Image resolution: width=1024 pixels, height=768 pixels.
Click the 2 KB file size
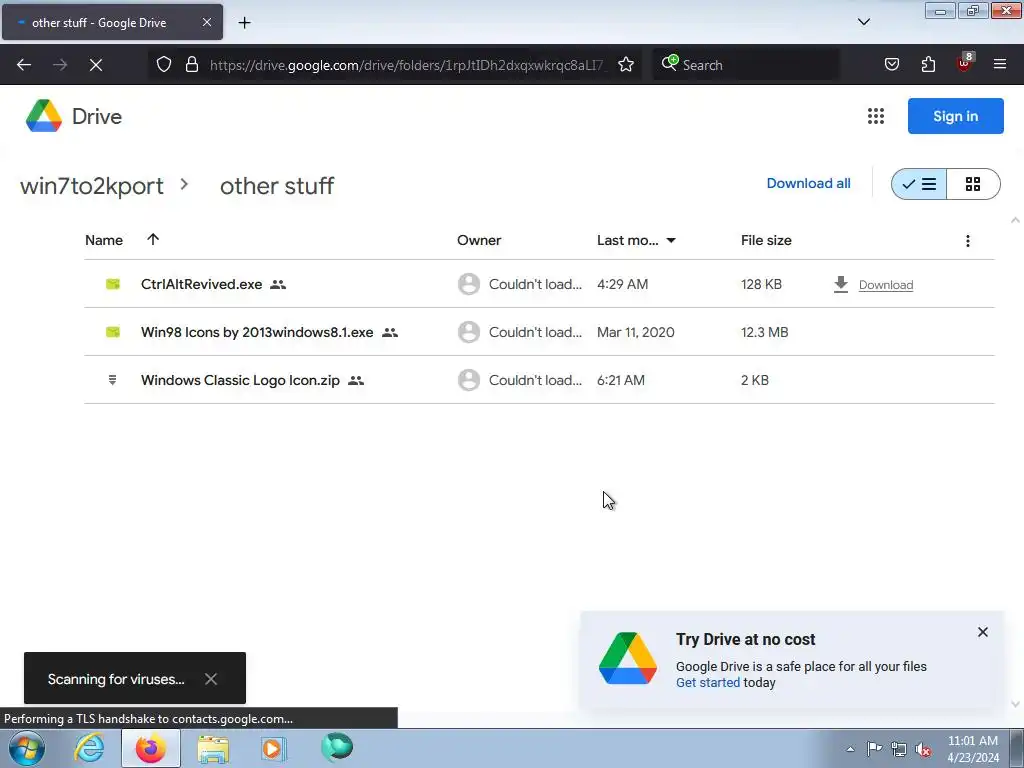pos(754,380)
